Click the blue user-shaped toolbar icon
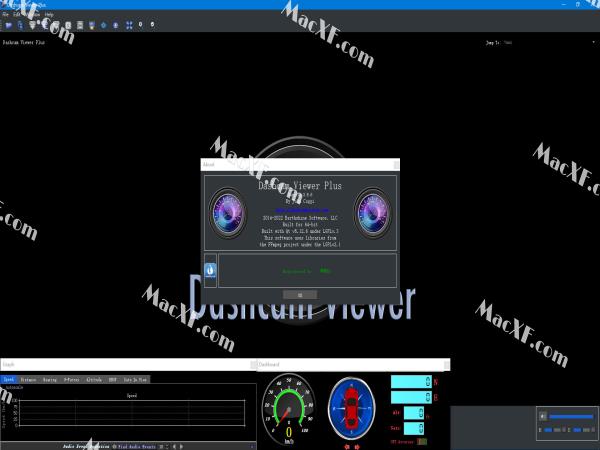 click(116, 25)
